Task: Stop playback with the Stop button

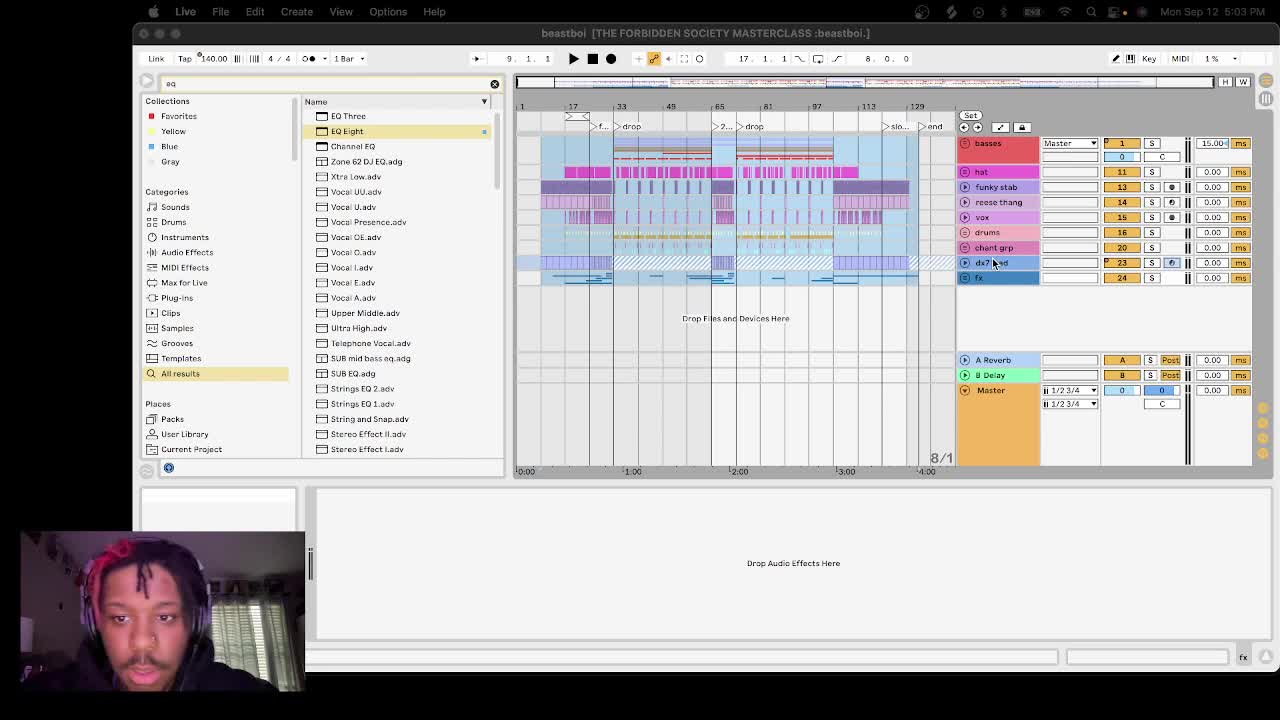Action: click(x=592, y=58)
